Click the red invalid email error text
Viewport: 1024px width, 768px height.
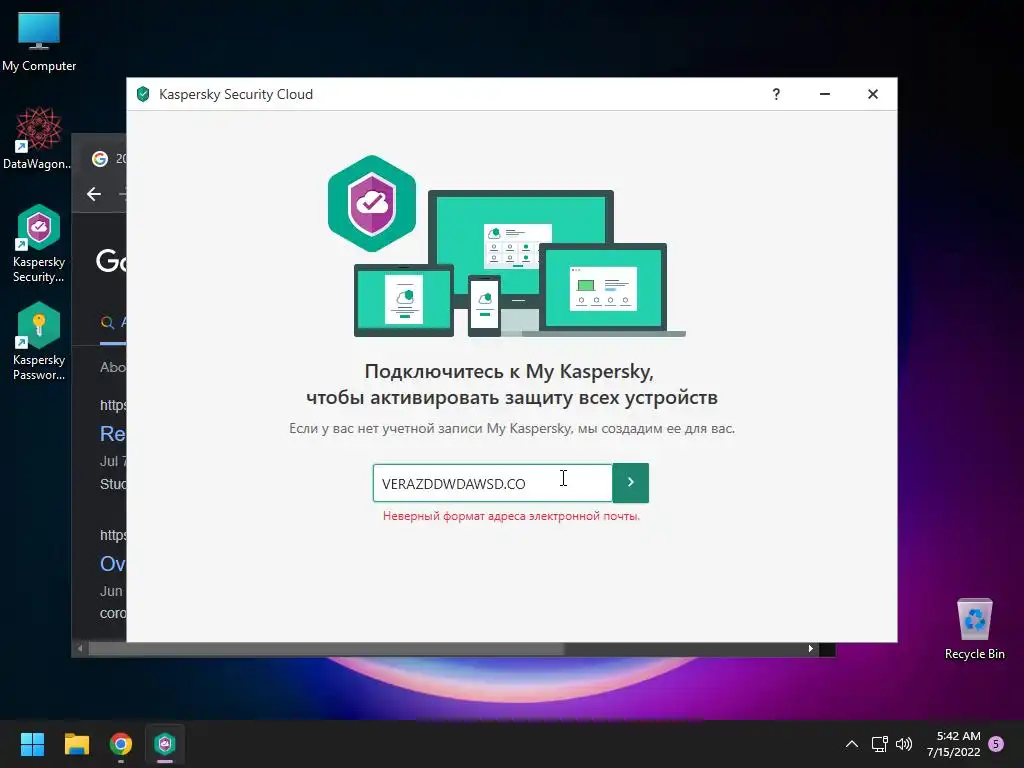[511, 516]
